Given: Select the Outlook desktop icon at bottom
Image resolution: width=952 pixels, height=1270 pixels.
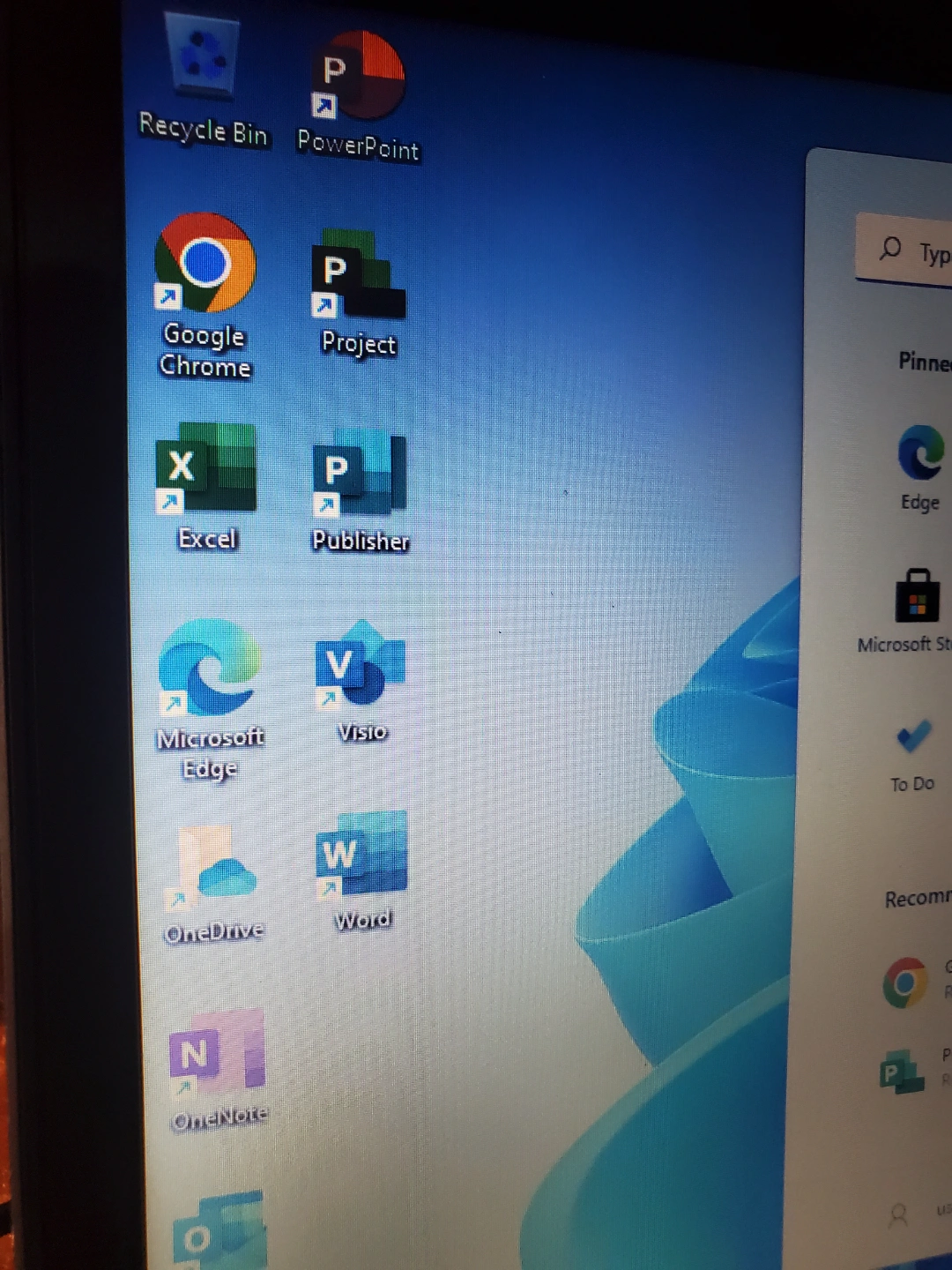Looking at the screenshot, I should tap(219, 1231).
